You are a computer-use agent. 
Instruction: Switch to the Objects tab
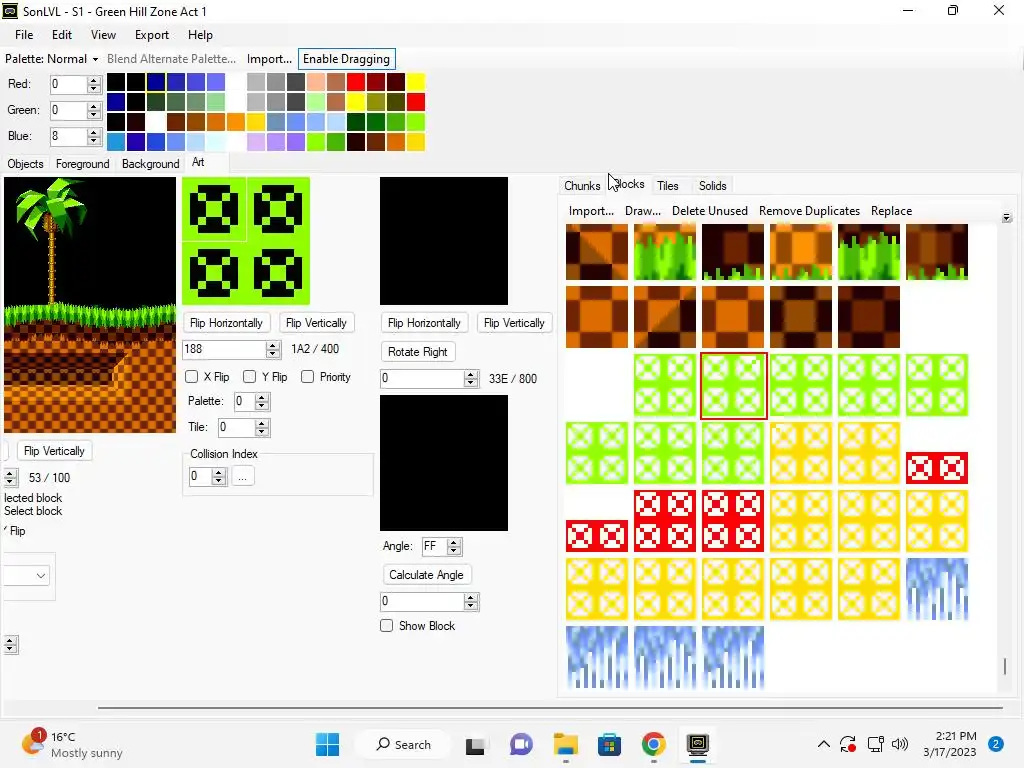tap(25, 164)
